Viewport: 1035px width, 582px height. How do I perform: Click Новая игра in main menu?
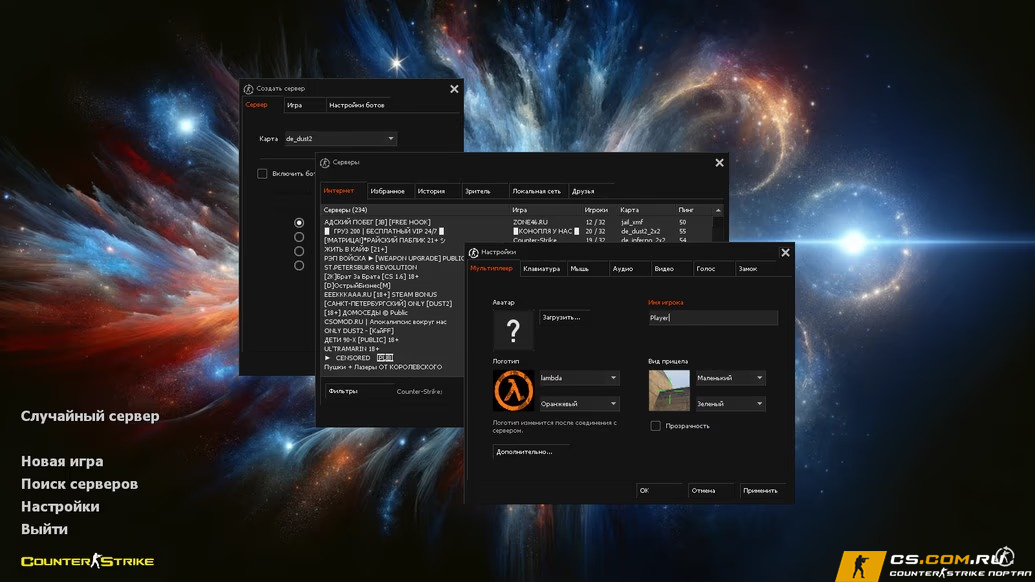pyautogui.click(x=62, y=461)
